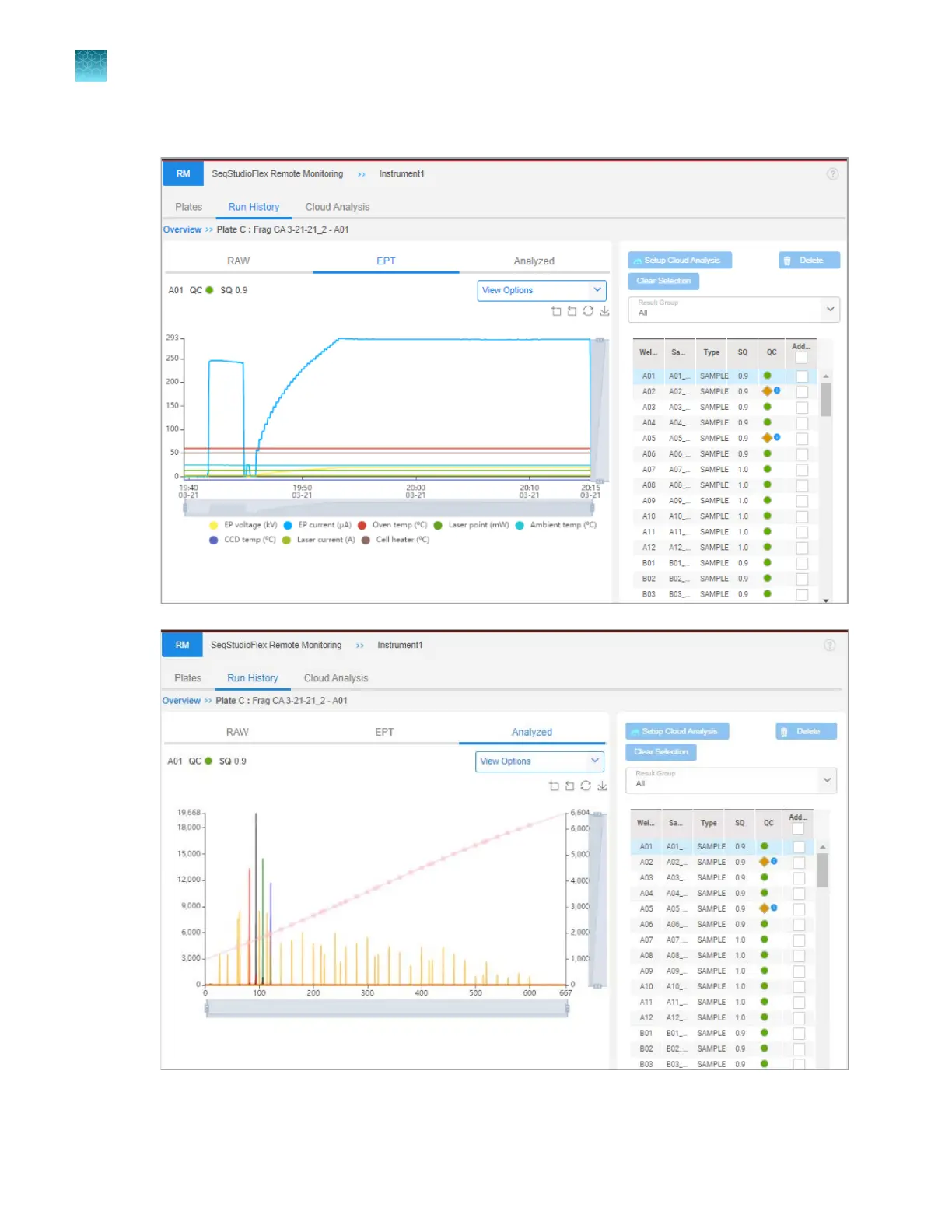This screenshot has width=952, height=1232.
Task: Click the Overview breadcrumb link in lower screenshot
Action: point(182,701)
